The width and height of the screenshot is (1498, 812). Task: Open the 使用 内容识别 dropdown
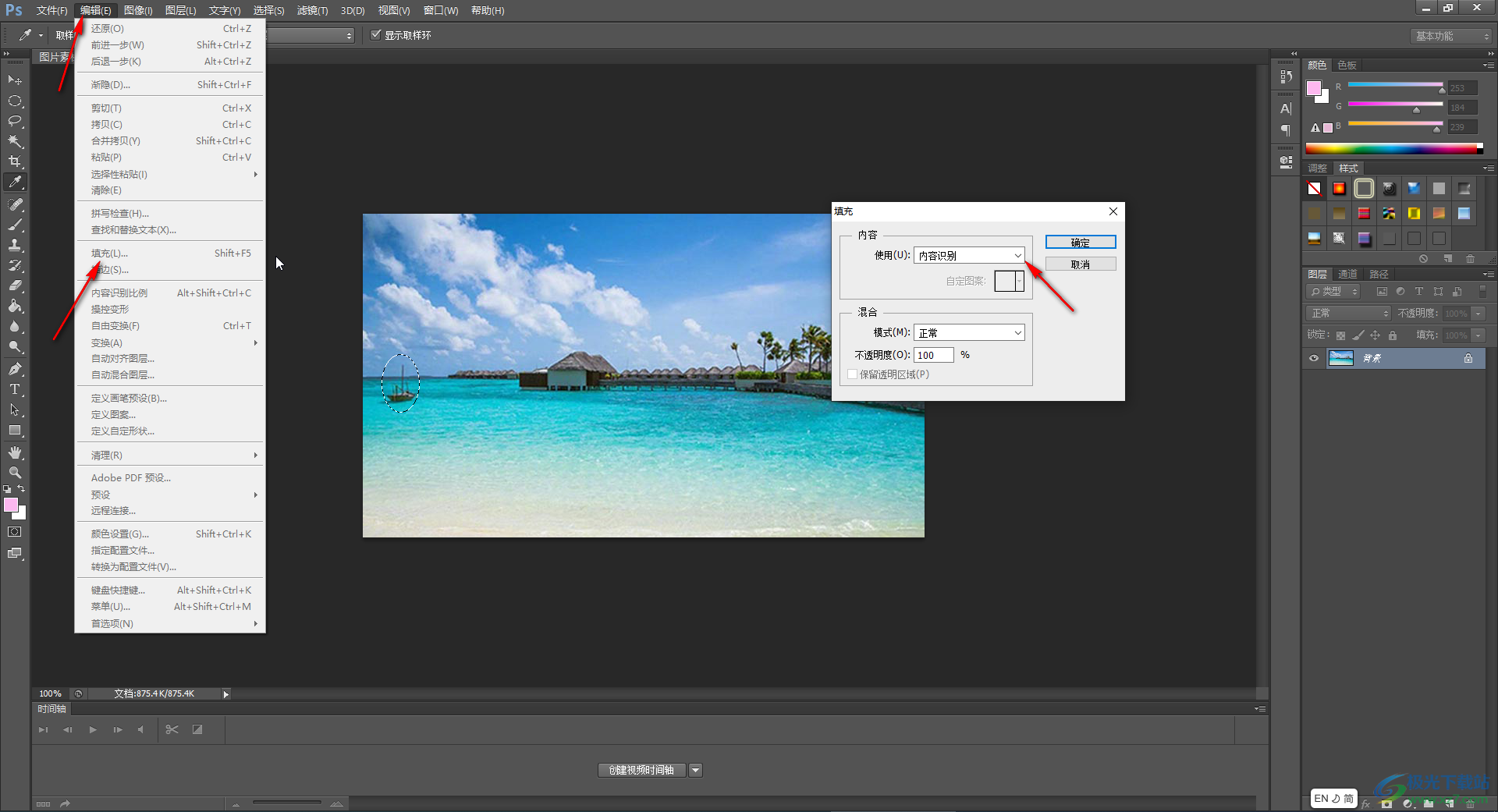pyautogui.click(x=969, y=255)
